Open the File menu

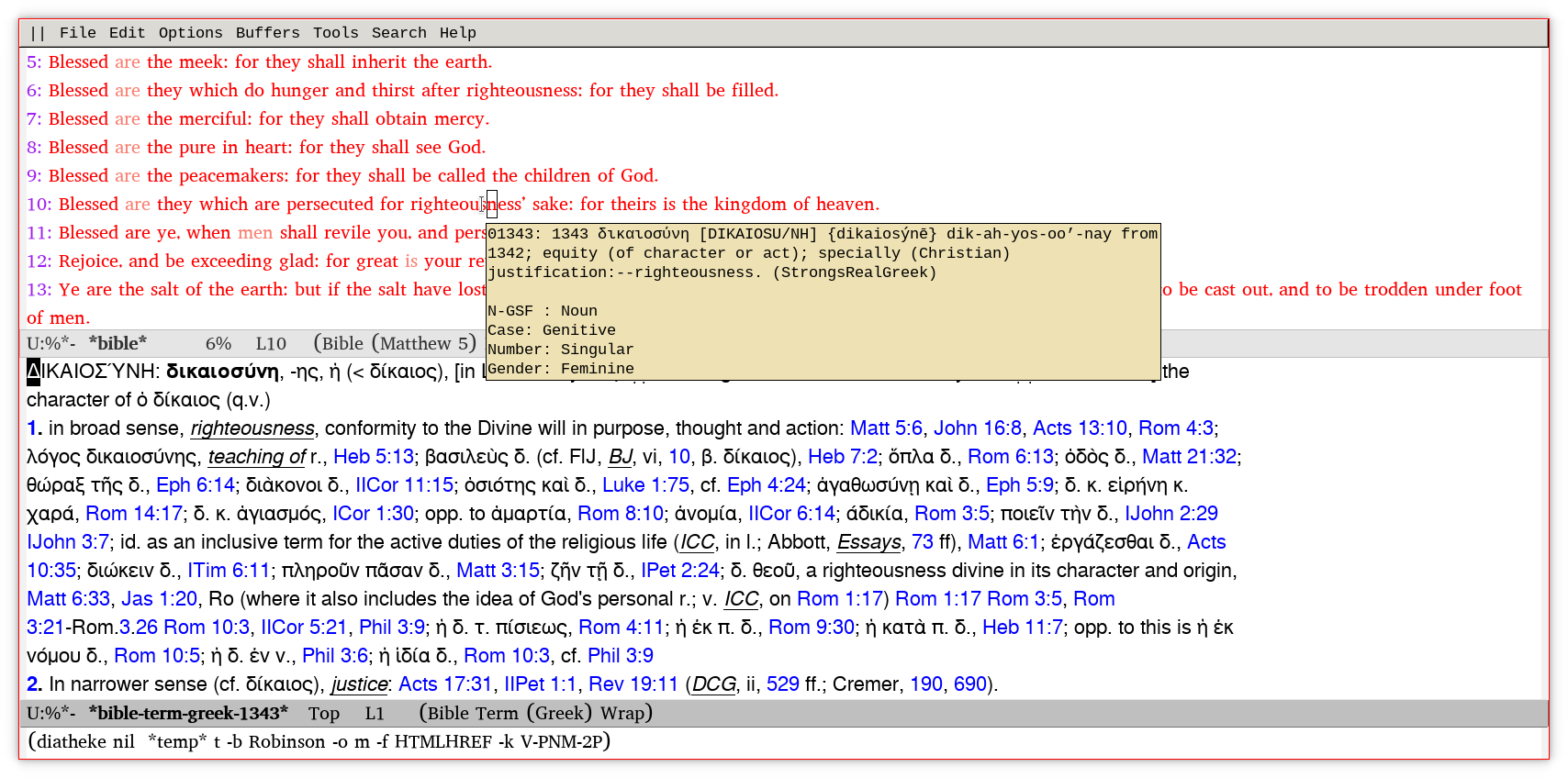click(77, 33)
